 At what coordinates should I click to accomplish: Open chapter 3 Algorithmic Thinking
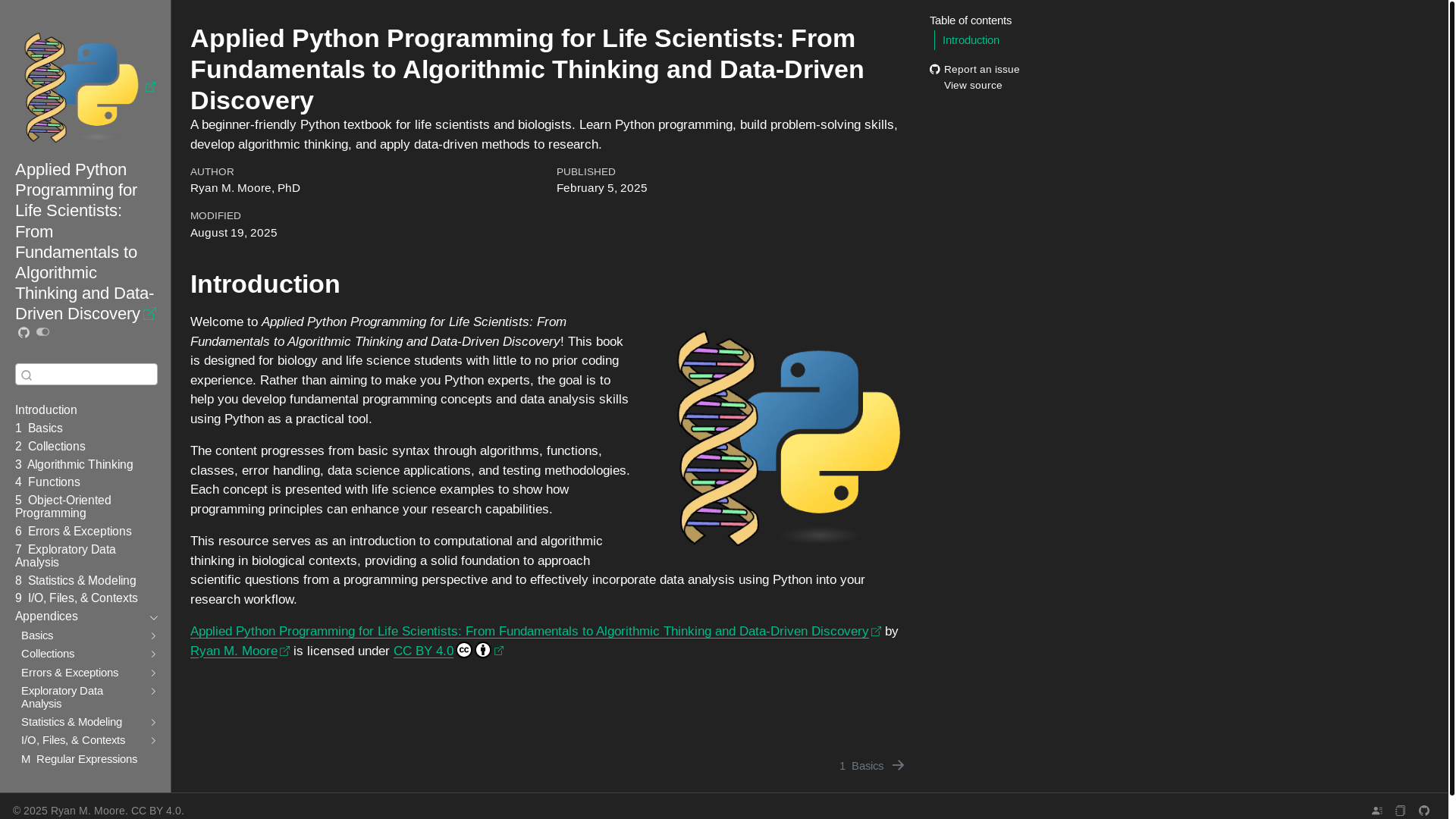74,465
